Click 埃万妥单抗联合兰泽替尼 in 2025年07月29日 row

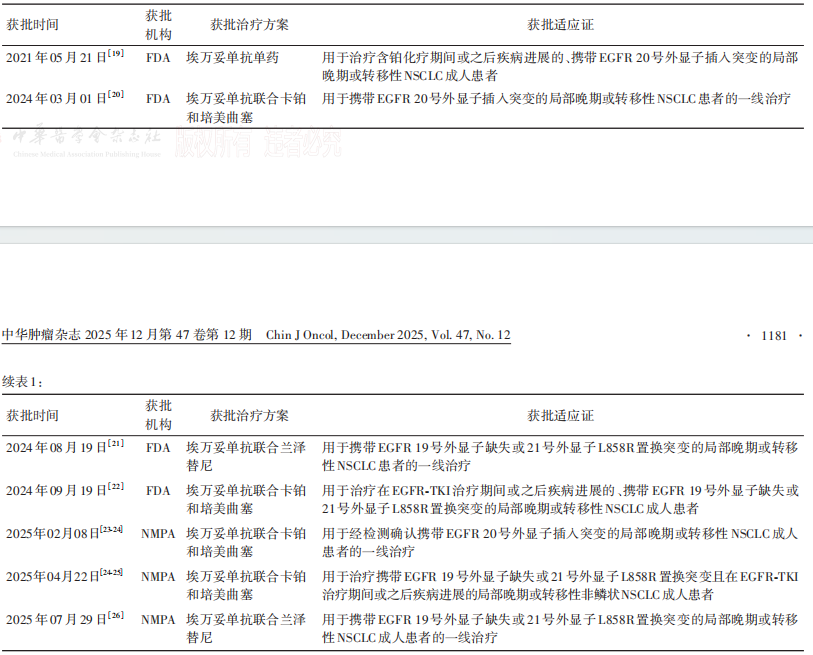246,628
